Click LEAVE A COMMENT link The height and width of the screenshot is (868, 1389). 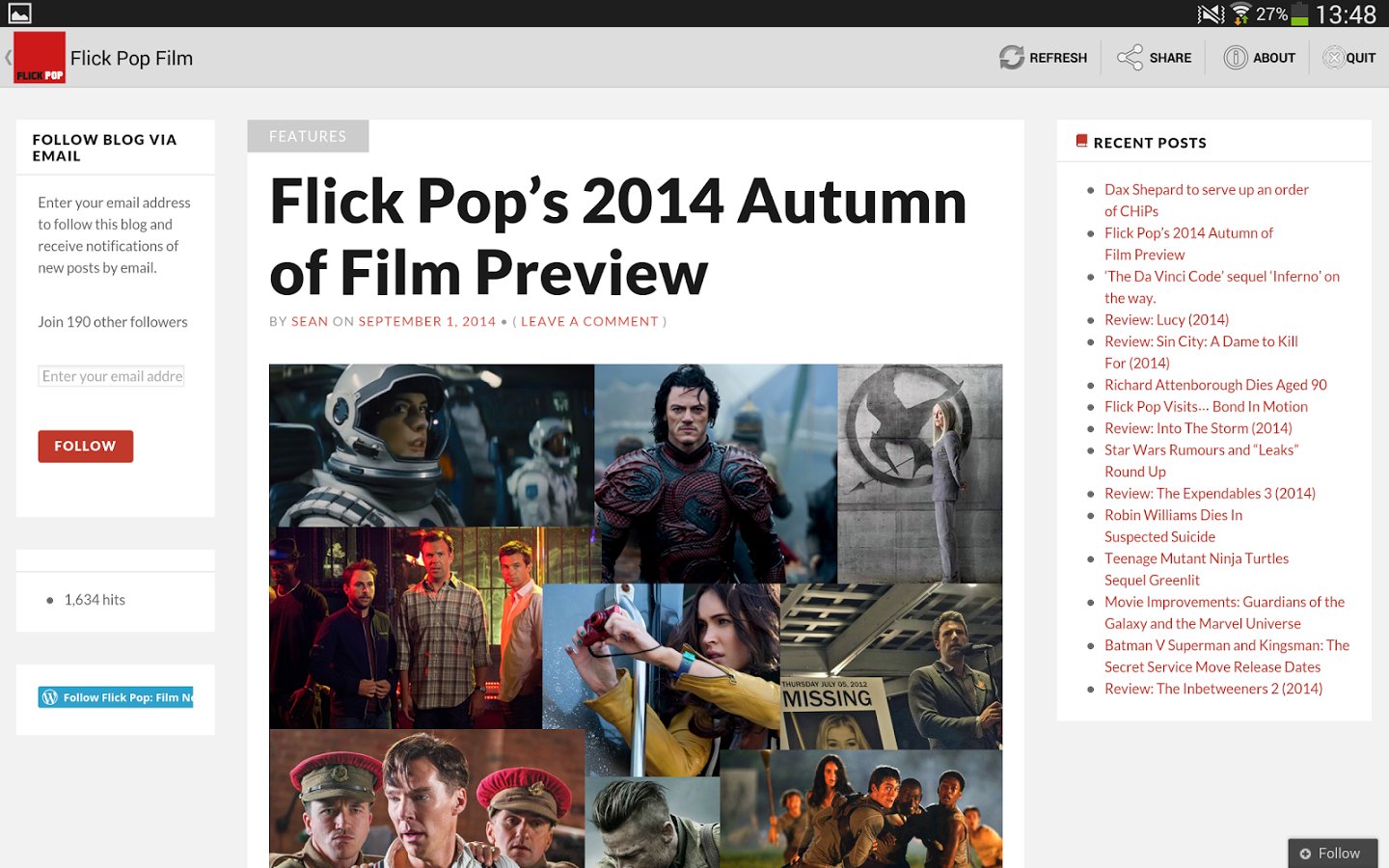[589, 321]
